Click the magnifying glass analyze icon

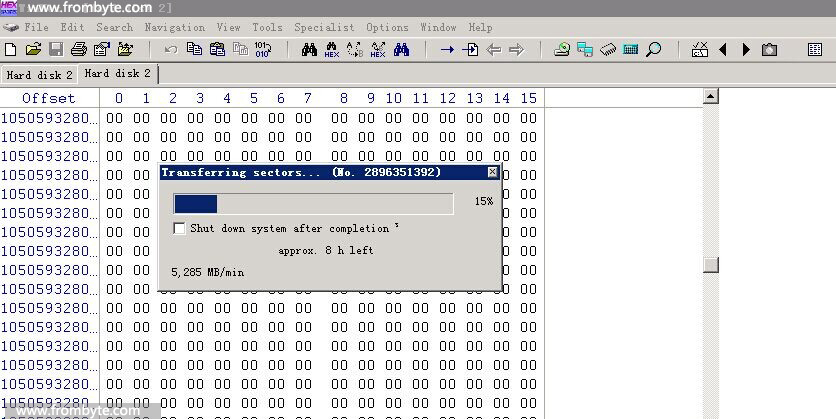[654, 49]
